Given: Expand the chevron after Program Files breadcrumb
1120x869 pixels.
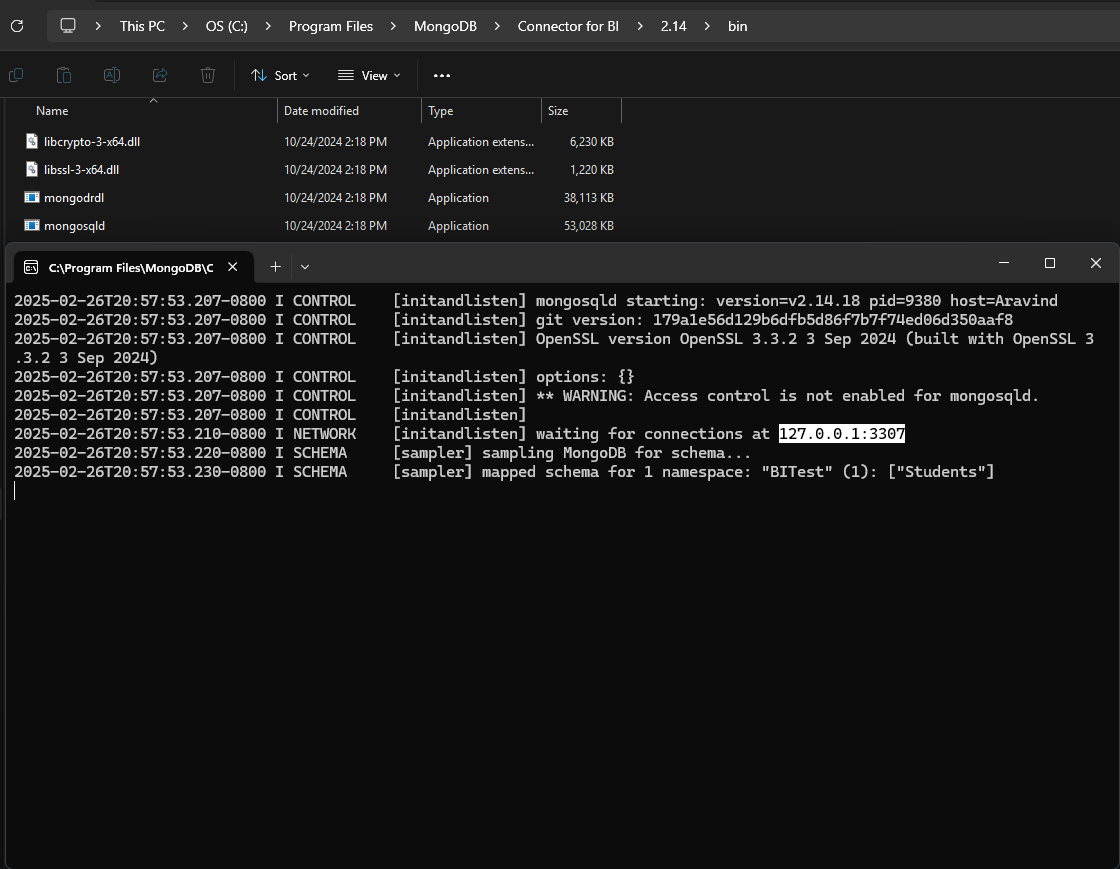Looking at the screenshot, I should coord(393,26).
